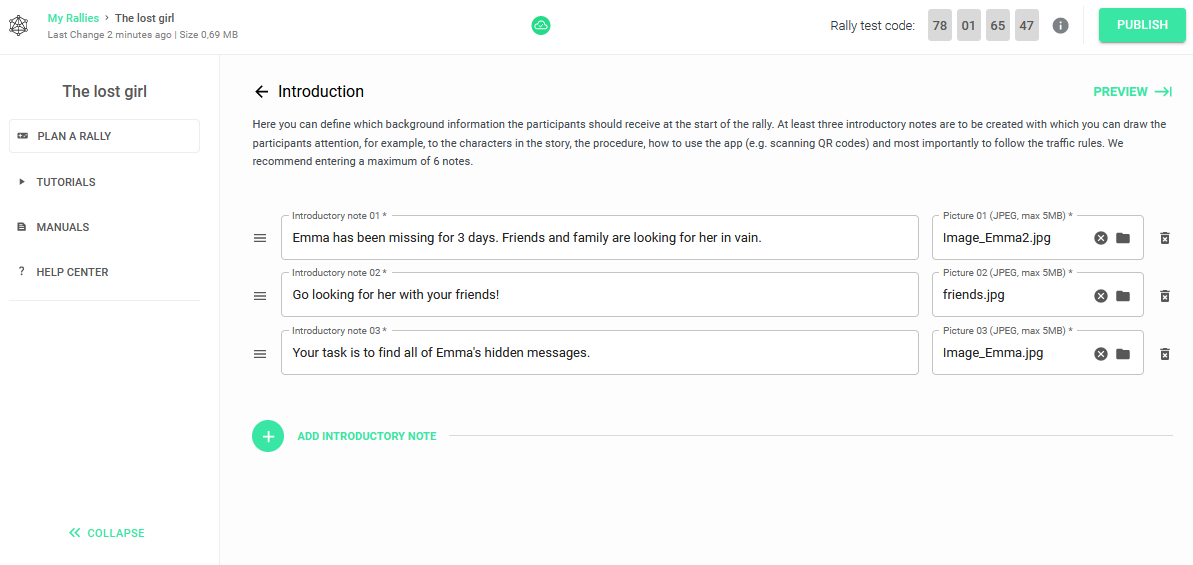Image resolution: width=1193 pixels, height=565 pixels.
Task: Delete Introductory note 03 with trash icon
Action: (x=1164, y=354)
